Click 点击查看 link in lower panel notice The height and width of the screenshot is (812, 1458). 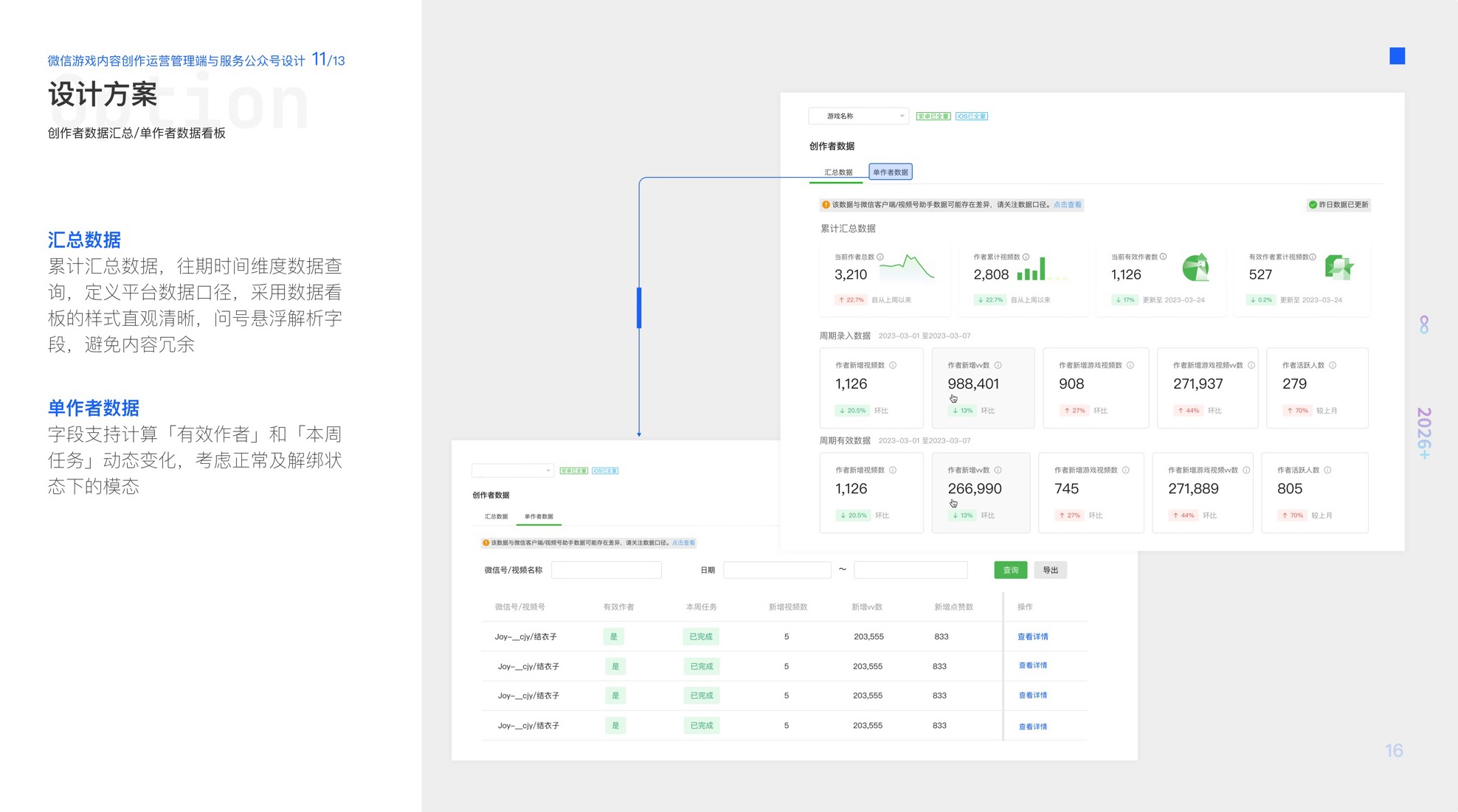click(x=683, y=543)
